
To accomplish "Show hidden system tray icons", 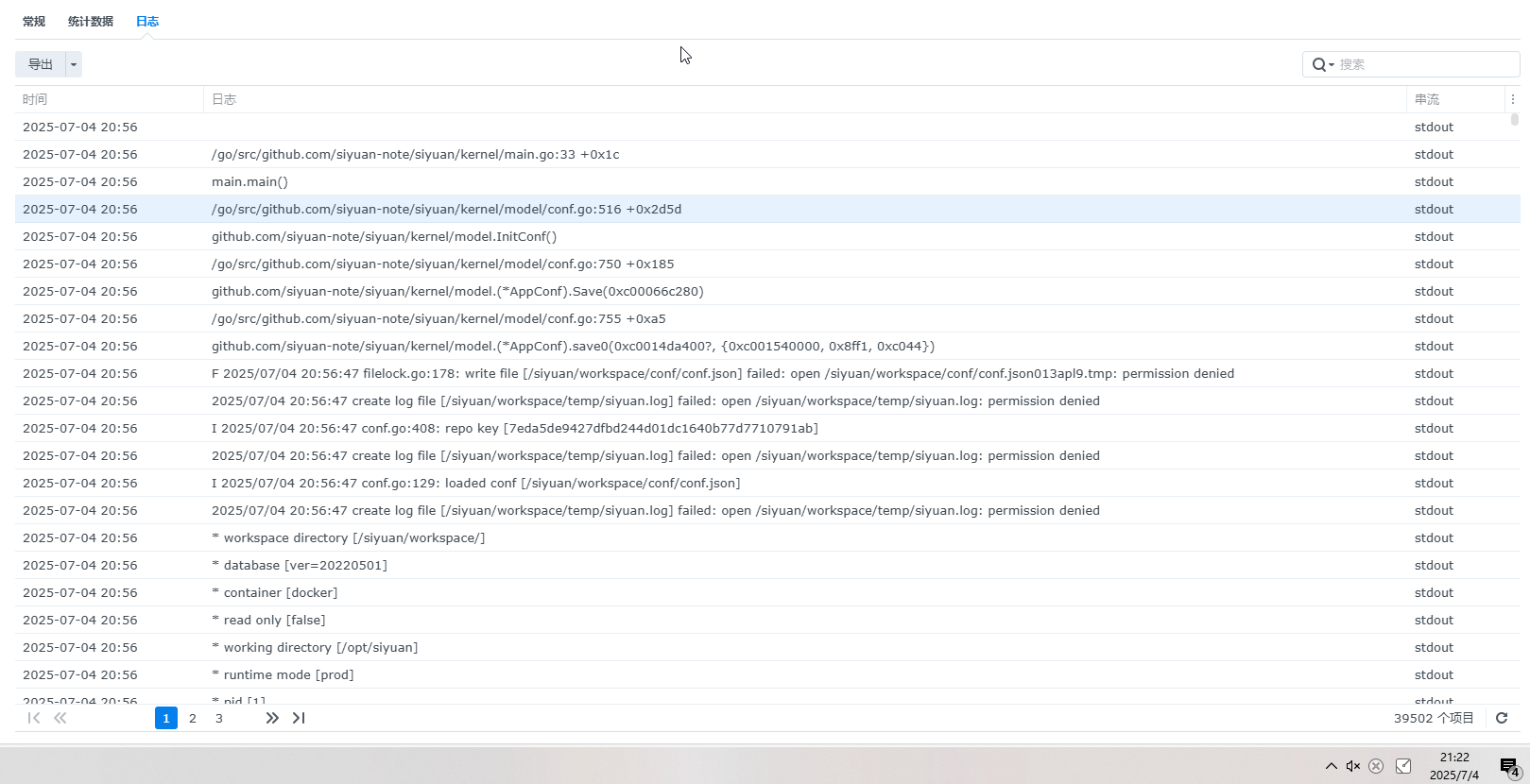I will [1331, 766].
